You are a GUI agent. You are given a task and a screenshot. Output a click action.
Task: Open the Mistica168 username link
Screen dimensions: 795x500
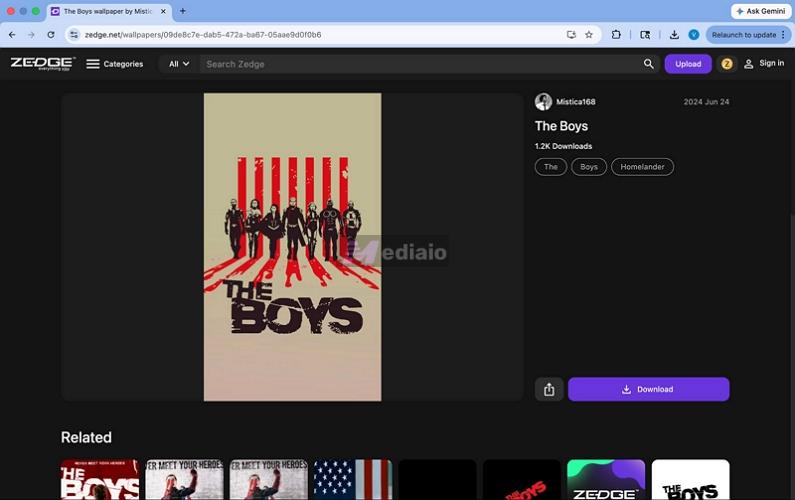575,102
